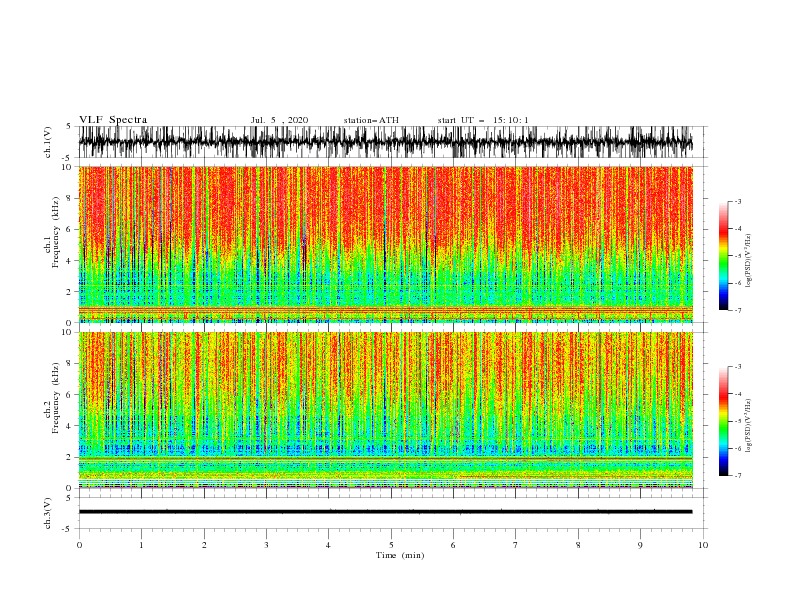Click the 'station=ATH' header label
This screenshot has height=612, width=792.
coord(371,120)
